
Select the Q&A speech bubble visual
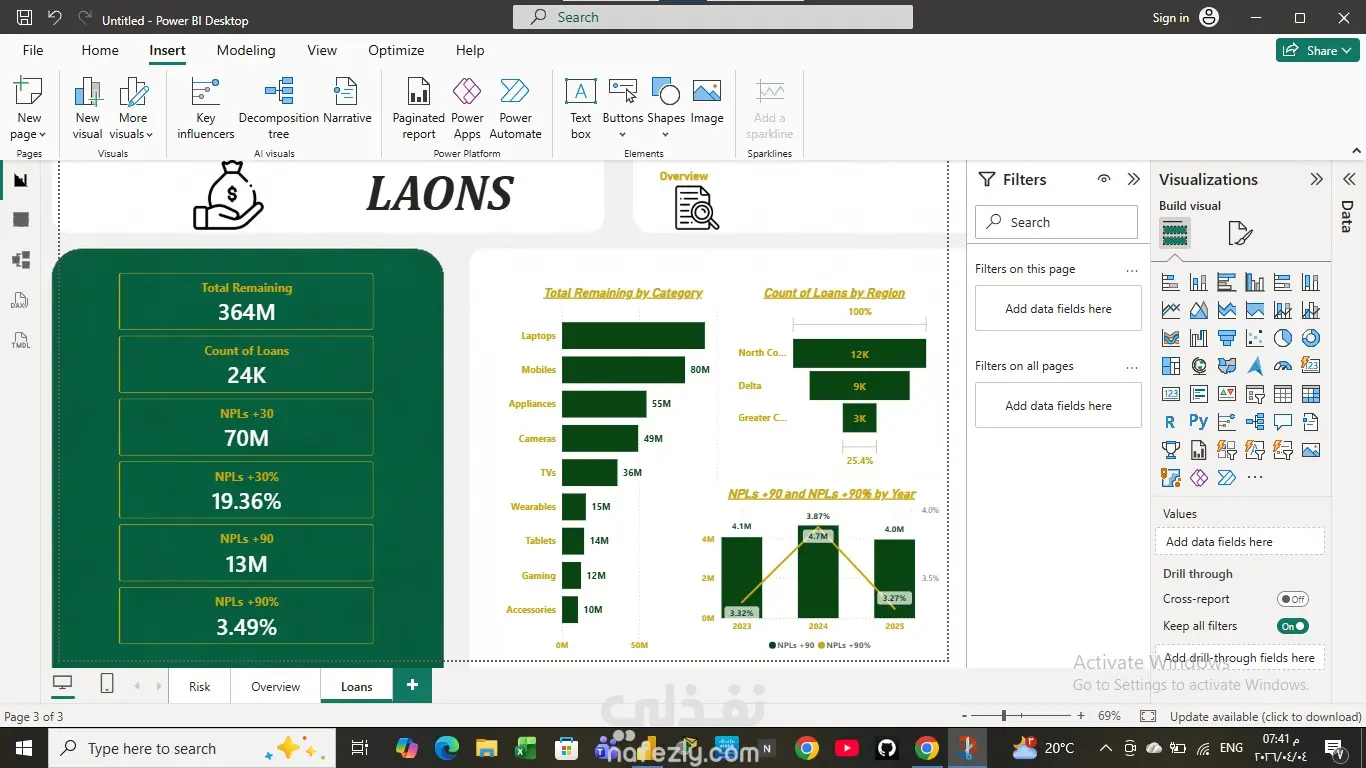point(1283,422)
